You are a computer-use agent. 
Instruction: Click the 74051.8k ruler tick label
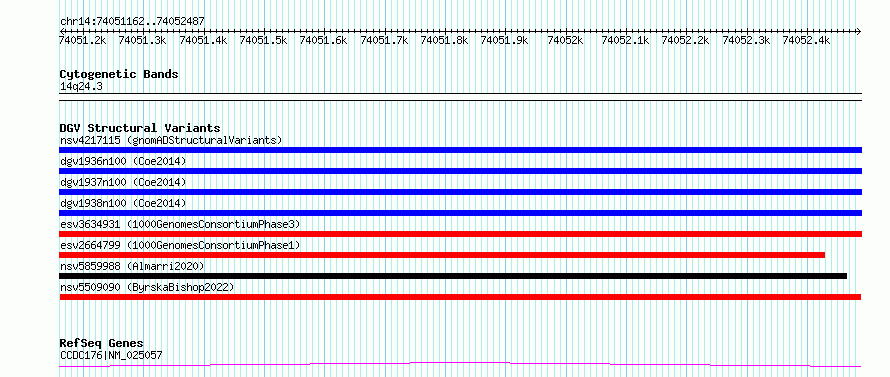click(x=444, y=40)
